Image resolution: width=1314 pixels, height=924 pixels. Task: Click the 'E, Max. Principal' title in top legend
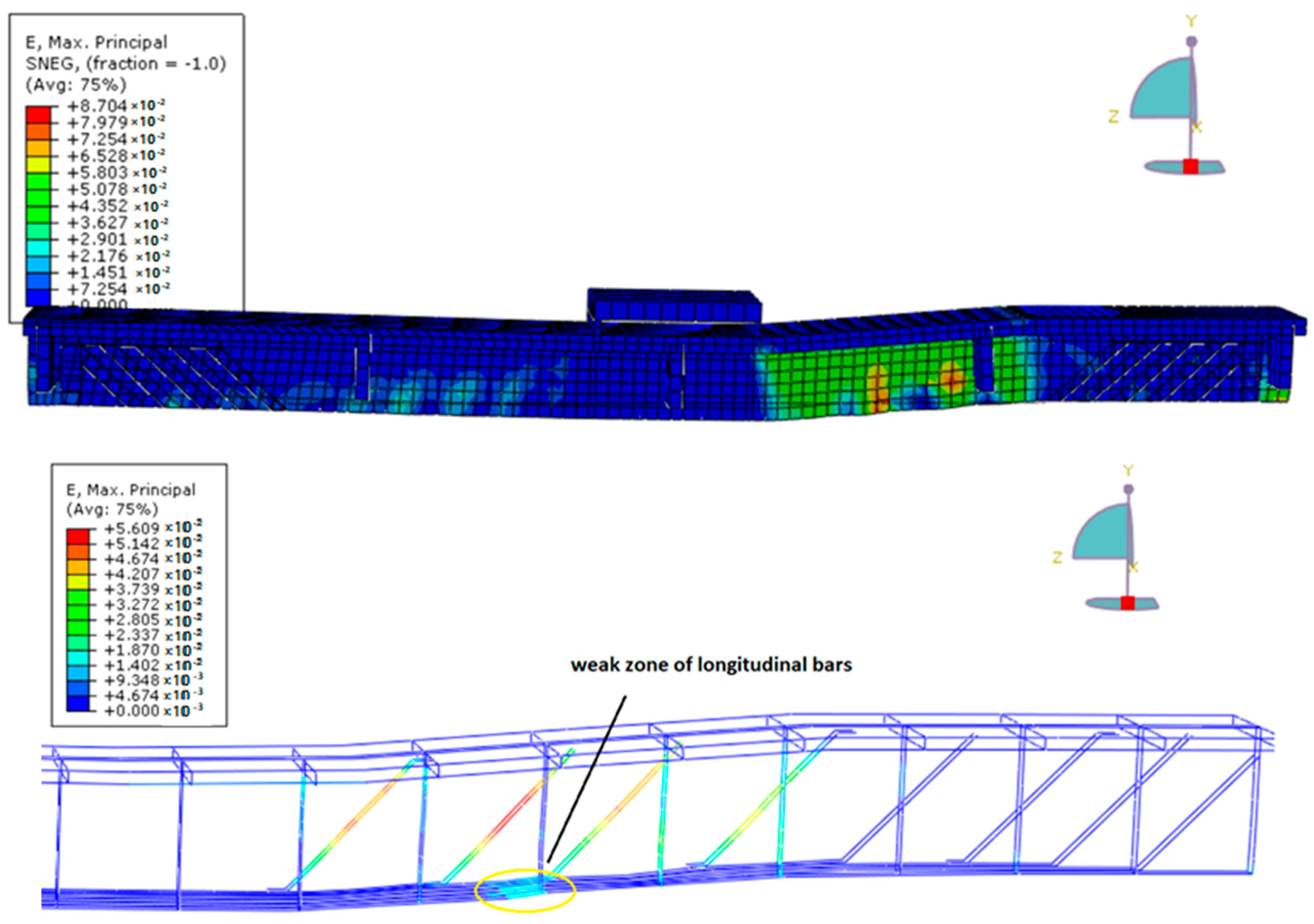tap(96, 42)
